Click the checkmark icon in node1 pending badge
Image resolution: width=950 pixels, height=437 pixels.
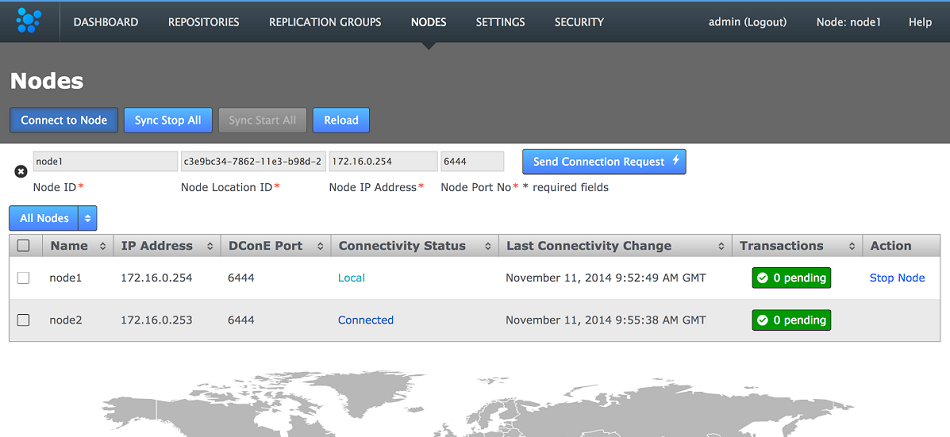coord(763,278)
